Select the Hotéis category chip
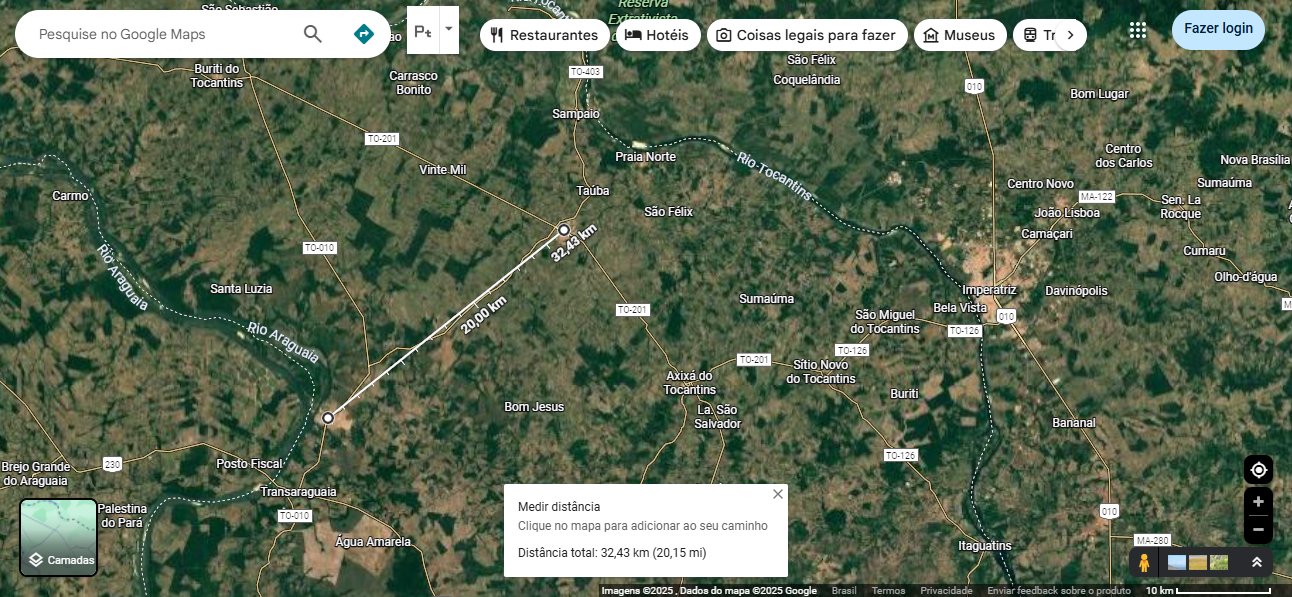 pos(658,35)
